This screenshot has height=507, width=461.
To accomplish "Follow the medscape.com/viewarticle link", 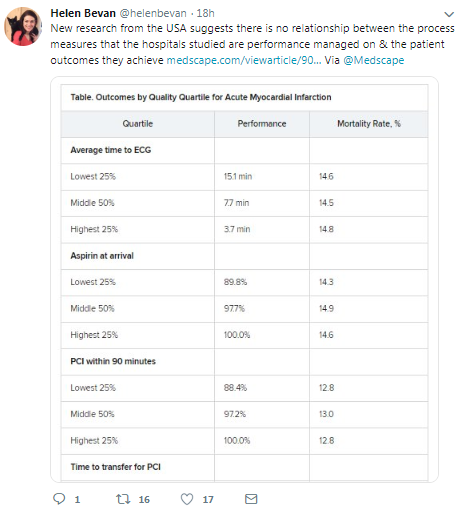I will pyautogui.click(x=244, y=60).
